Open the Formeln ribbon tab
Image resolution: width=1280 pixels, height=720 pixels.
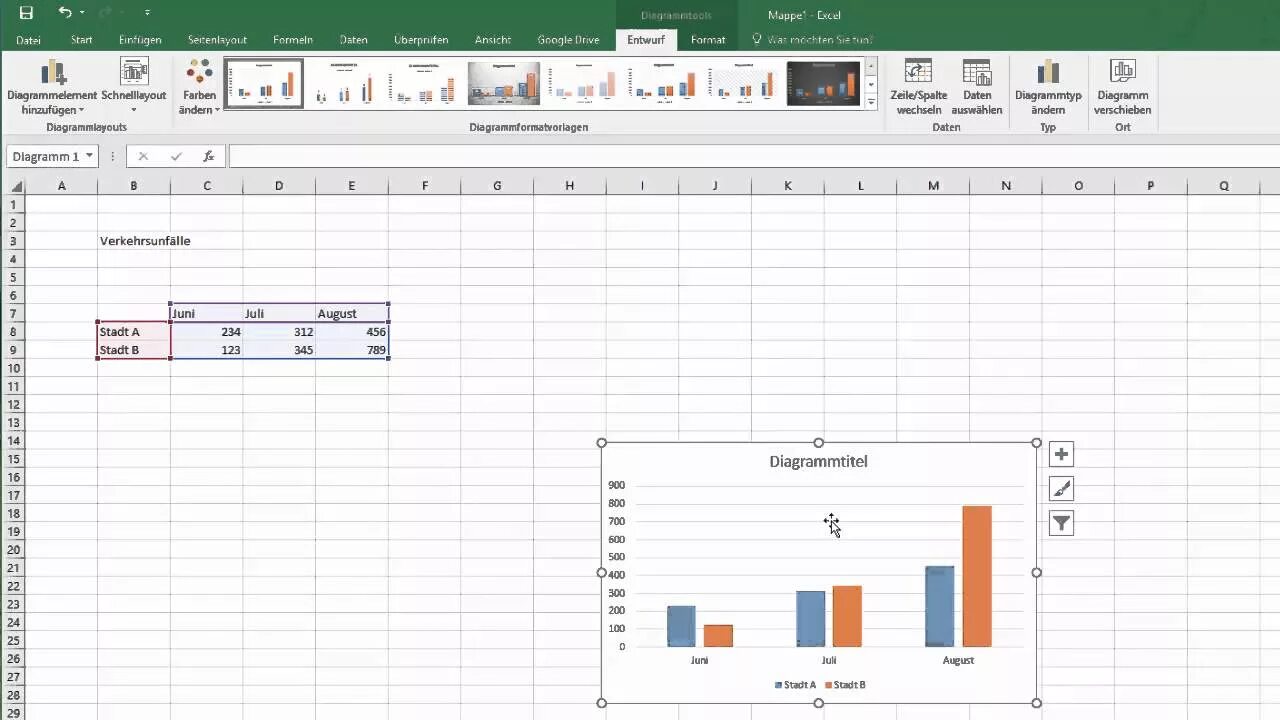293,40
